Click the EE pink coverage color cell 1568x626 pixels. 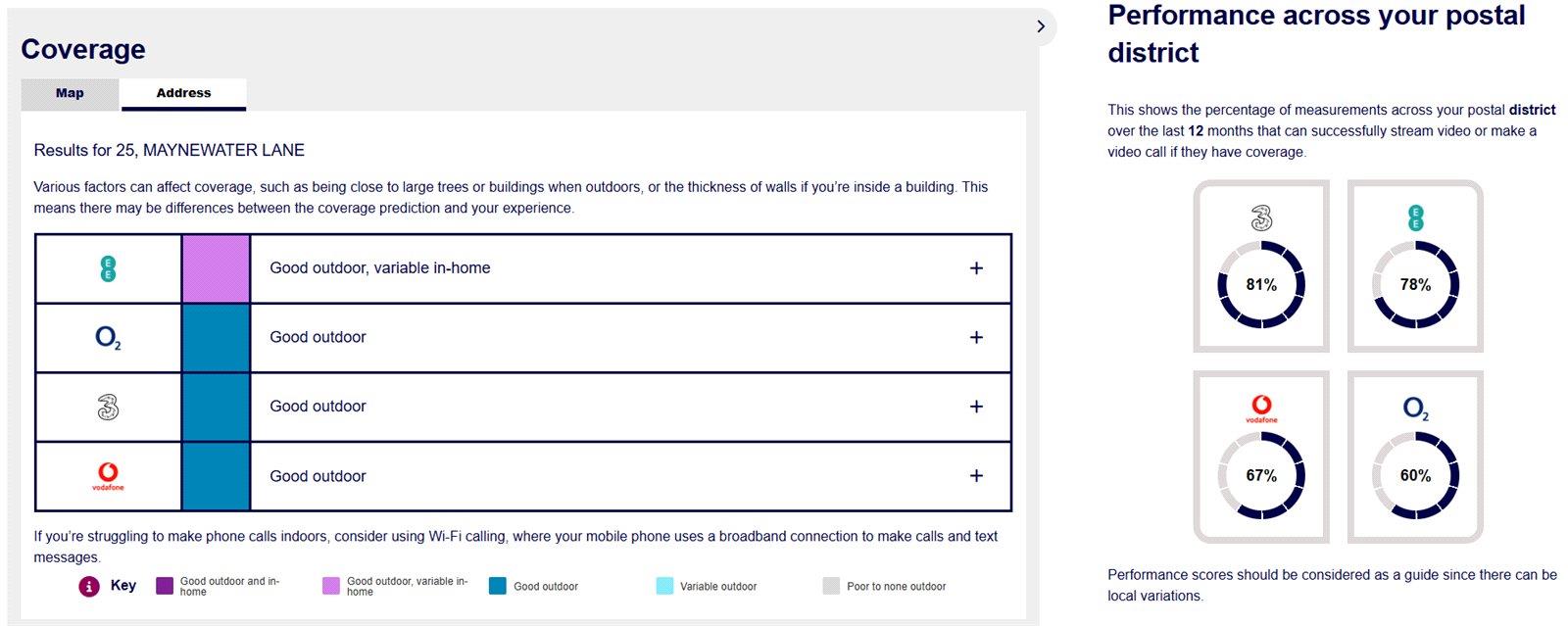[x=216, y=268]
